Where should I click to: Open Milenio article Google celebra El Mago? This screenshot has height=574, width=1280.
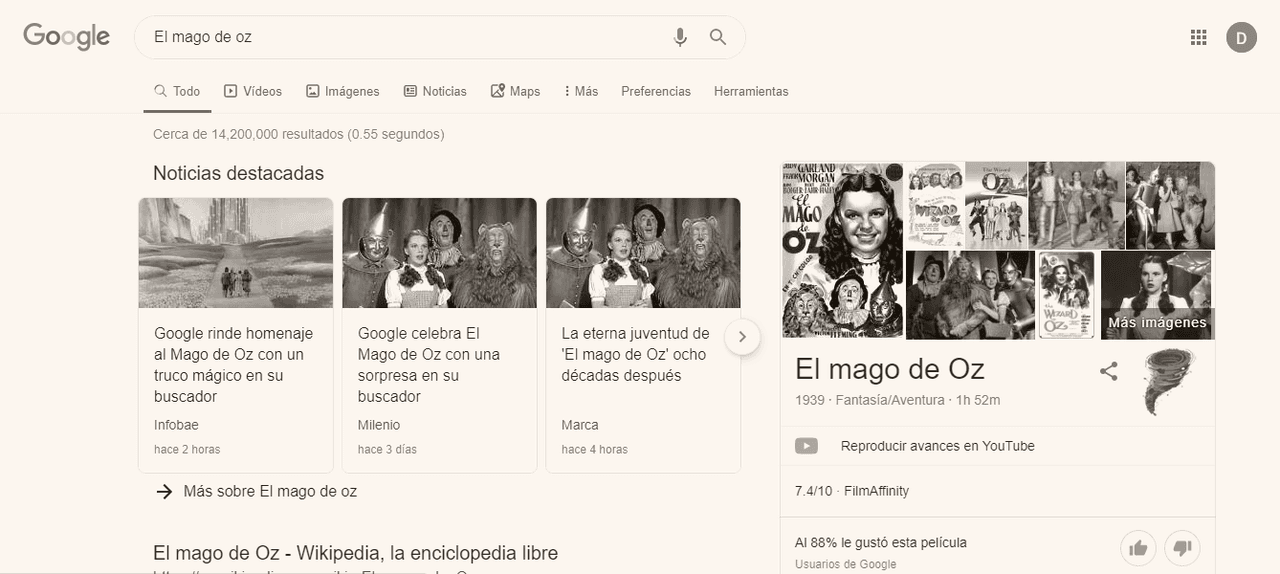429,365
